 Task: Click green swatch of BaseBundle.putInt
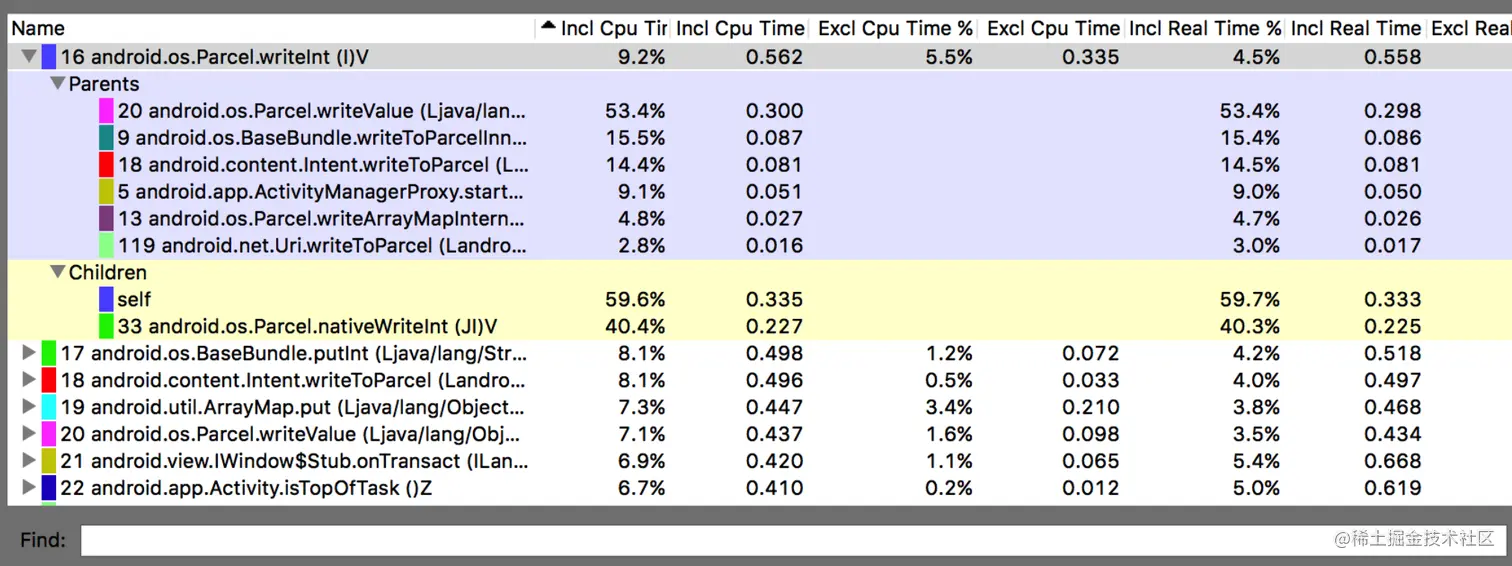tap(49, 353)
